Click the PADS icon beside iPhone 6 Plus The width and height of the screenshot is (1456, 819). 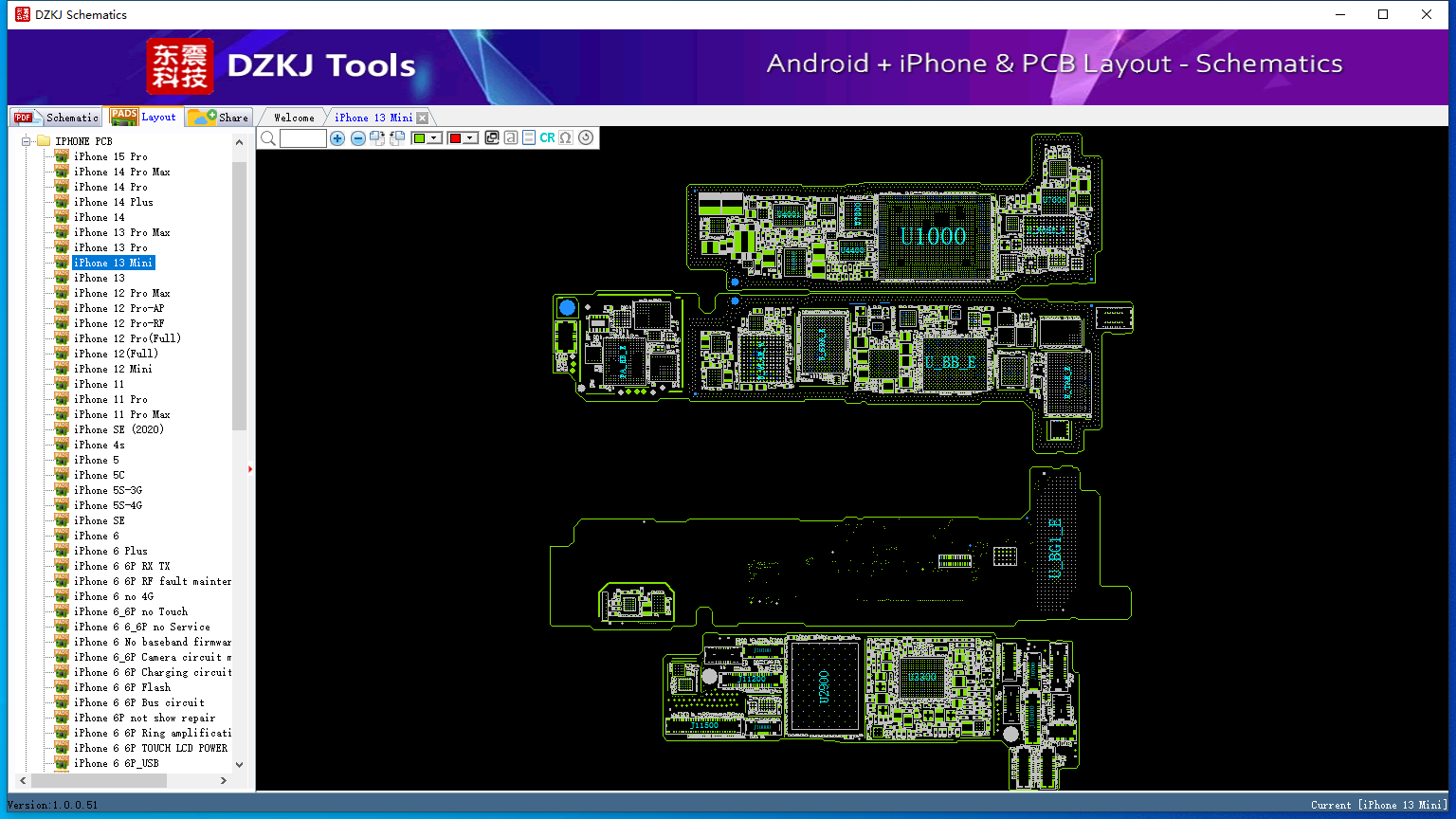coord(62,551)
